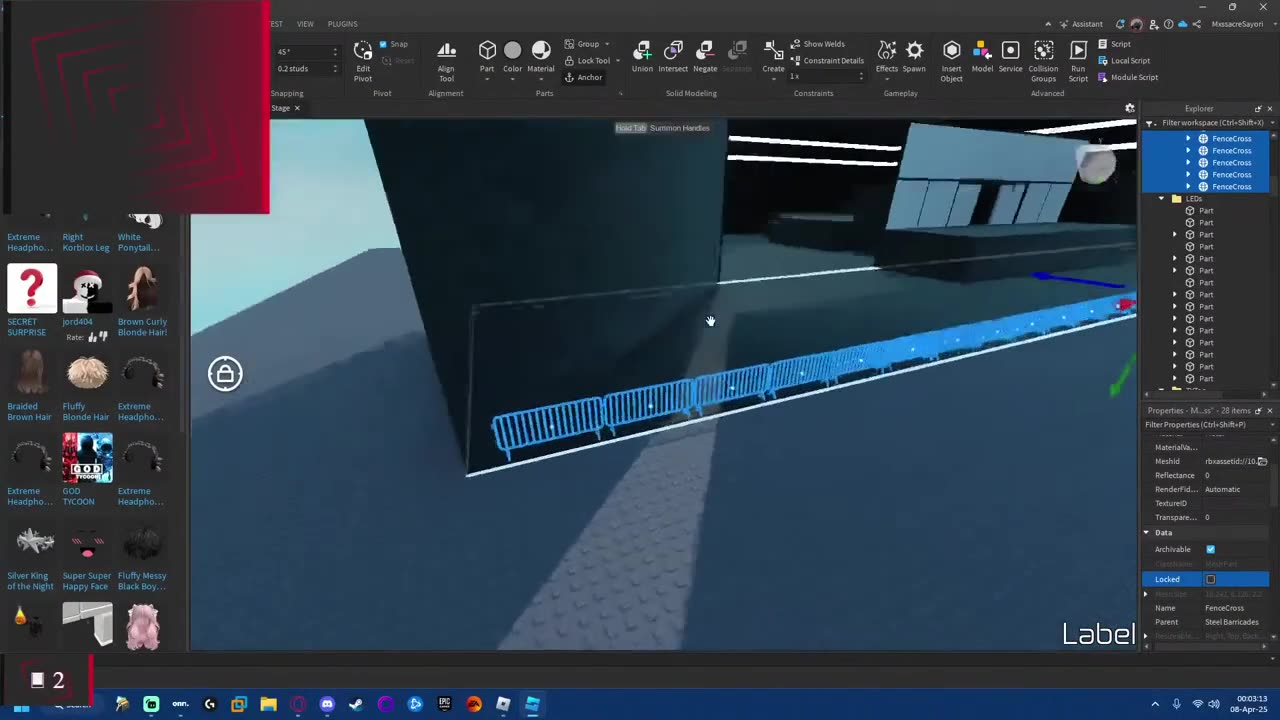
Task: Open the Service insert dialog
Action: click(x=1010, y=57)
